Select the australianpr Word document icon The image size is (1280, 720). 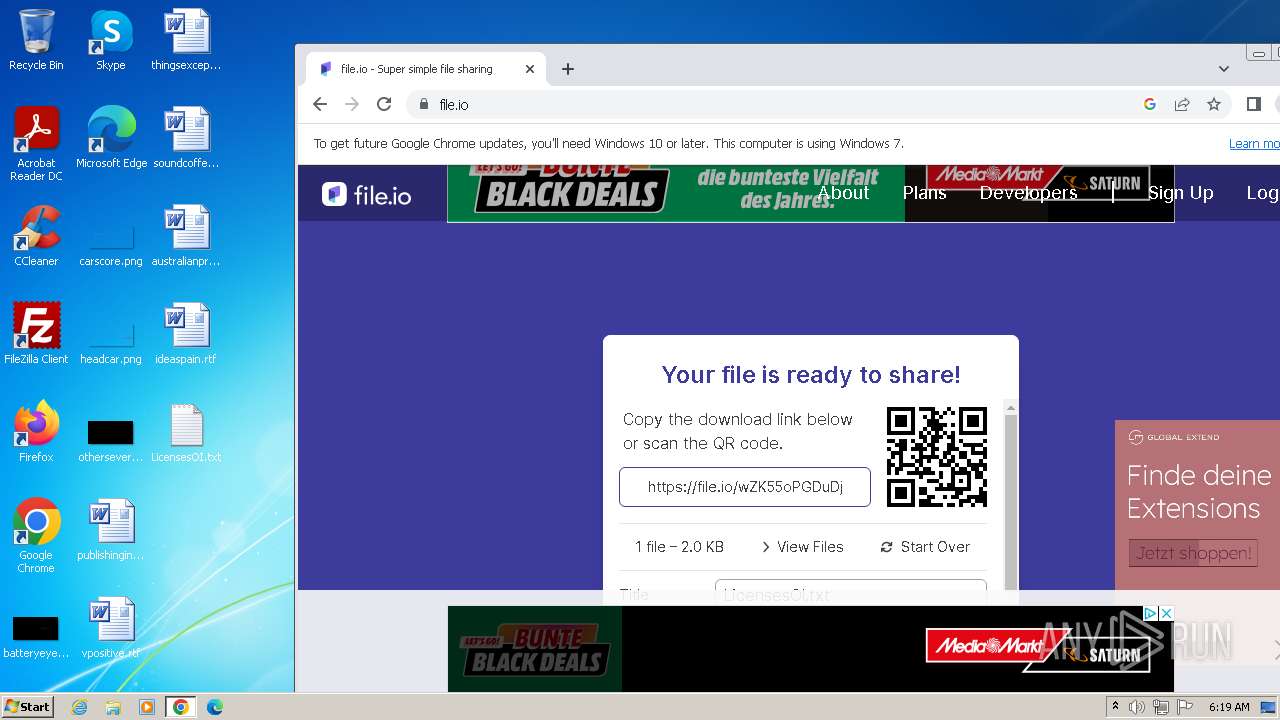[x=186, y=236]
